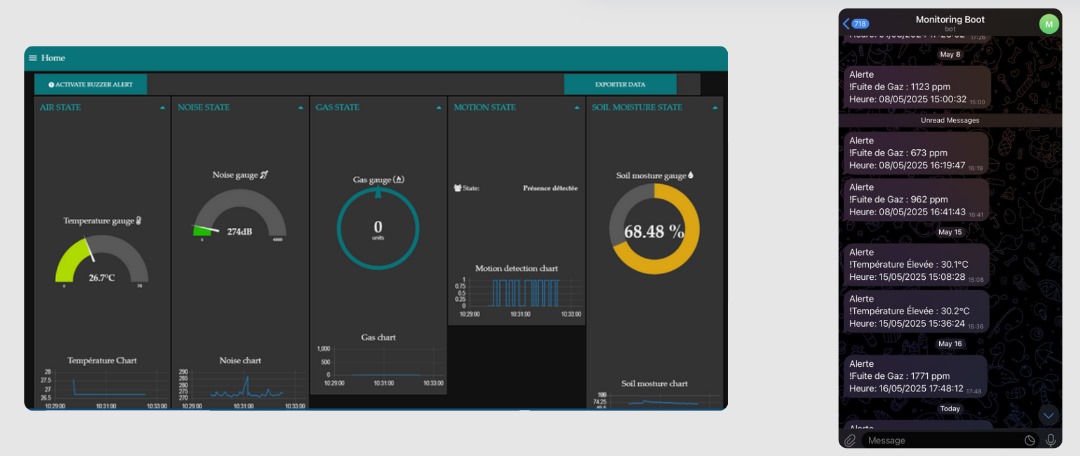Screen dimensions: 1080x456
Task: Click the ACTIVATE BUZZER ALERT button
Action: tap(91, 85)
